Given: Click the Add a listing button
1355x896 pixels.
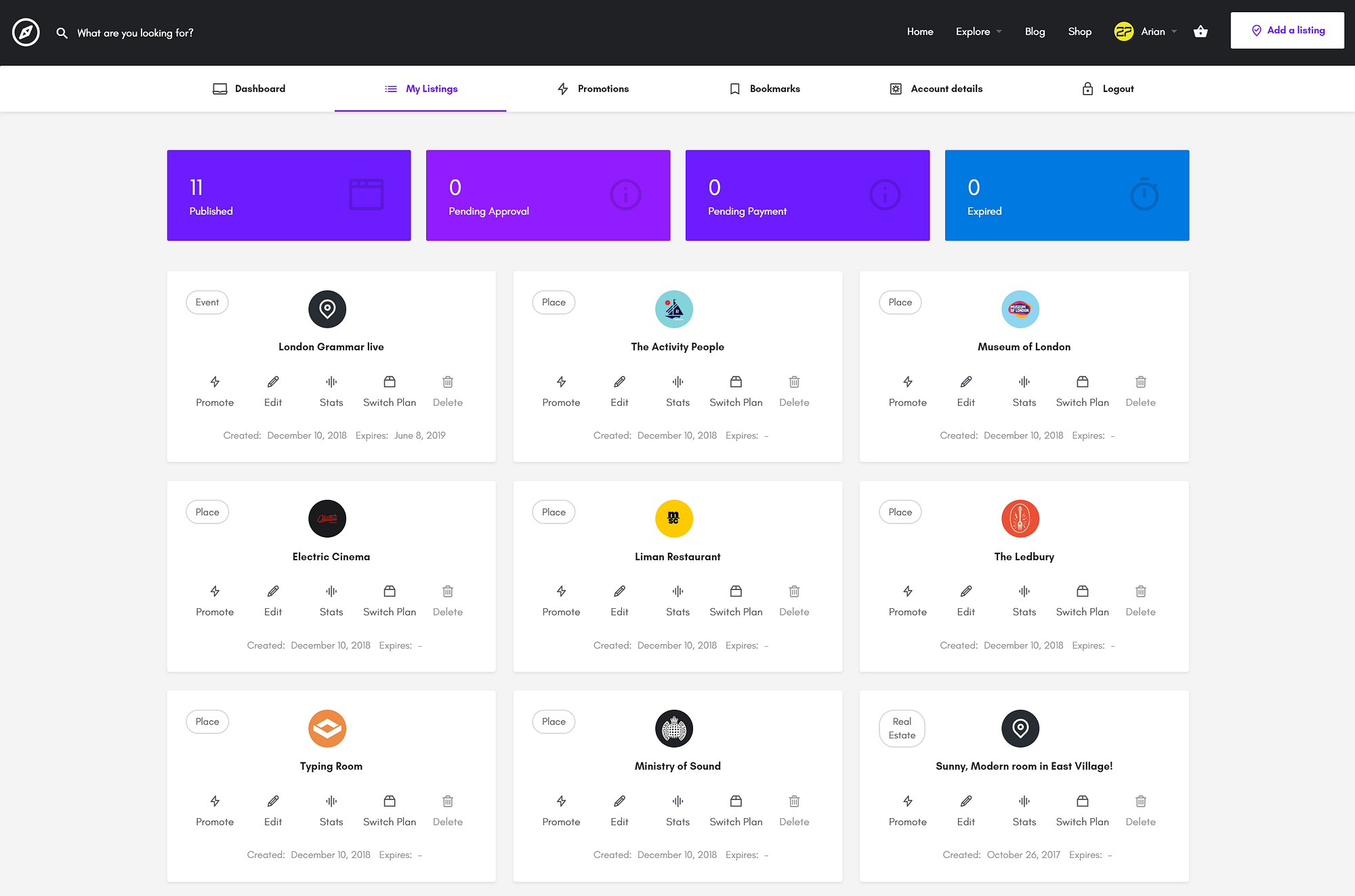Looking at the screenshot, I should (x=1287, y=30).
